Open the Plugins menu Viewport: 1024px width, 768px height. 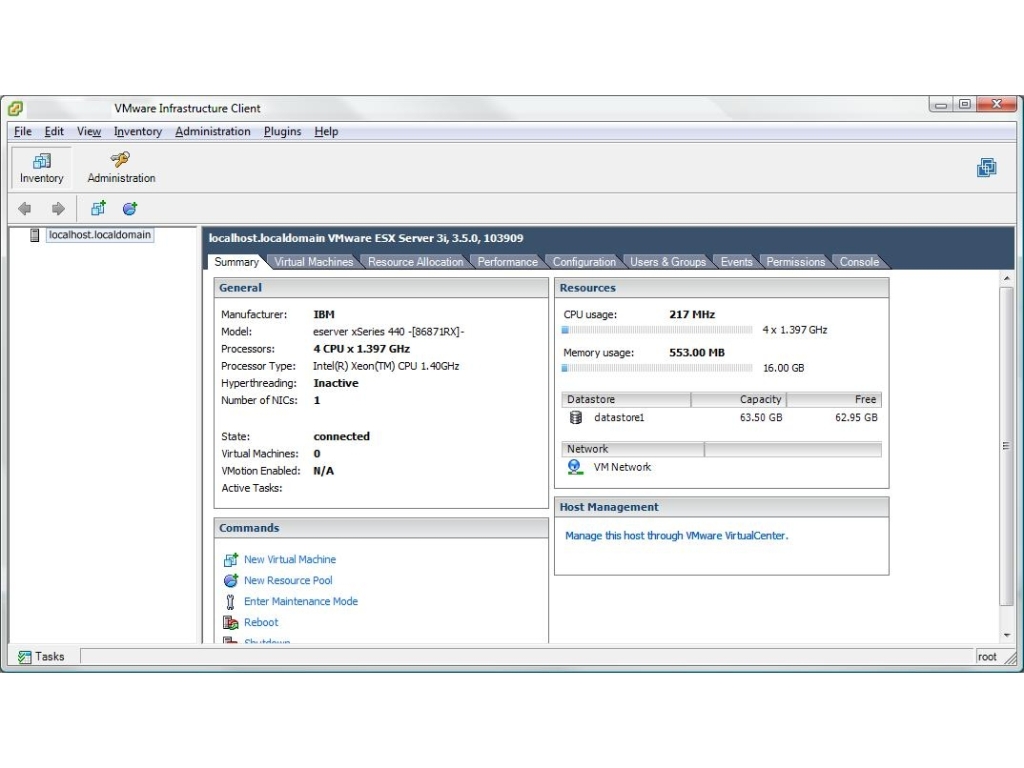(x=283, y=131)
